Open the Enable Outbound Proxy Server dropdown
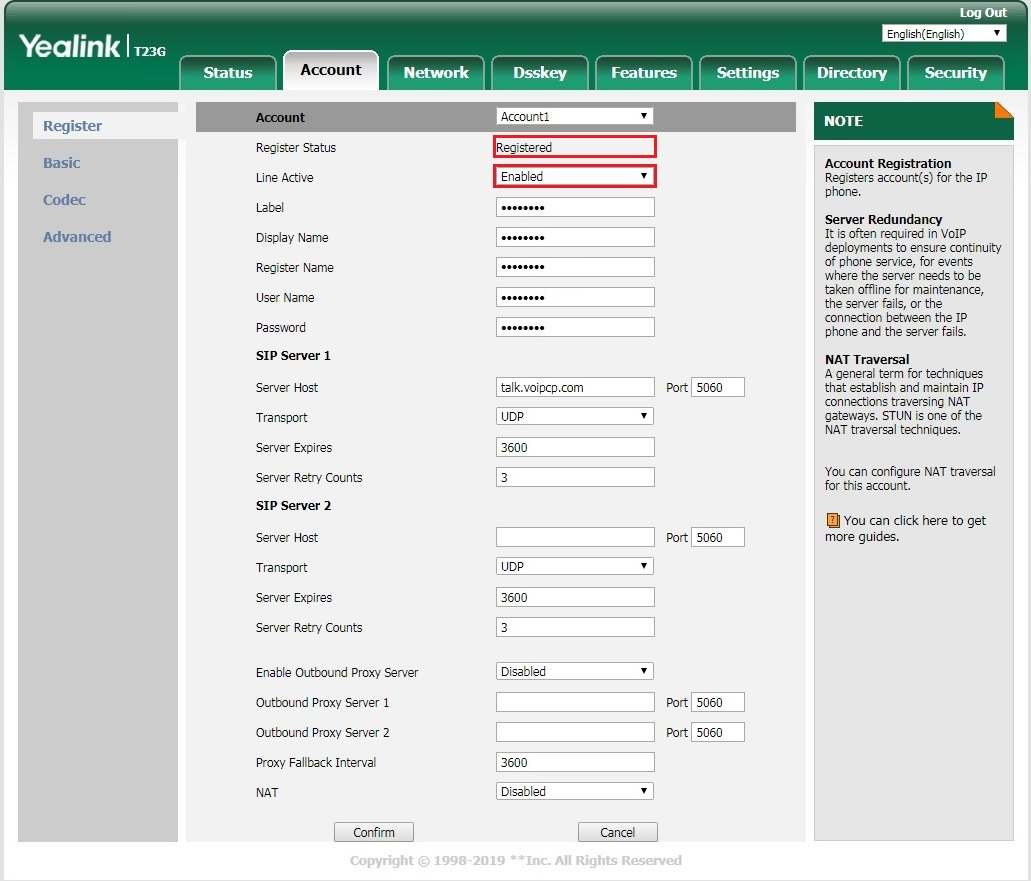 pyautogui.click(x=574, y=671)
